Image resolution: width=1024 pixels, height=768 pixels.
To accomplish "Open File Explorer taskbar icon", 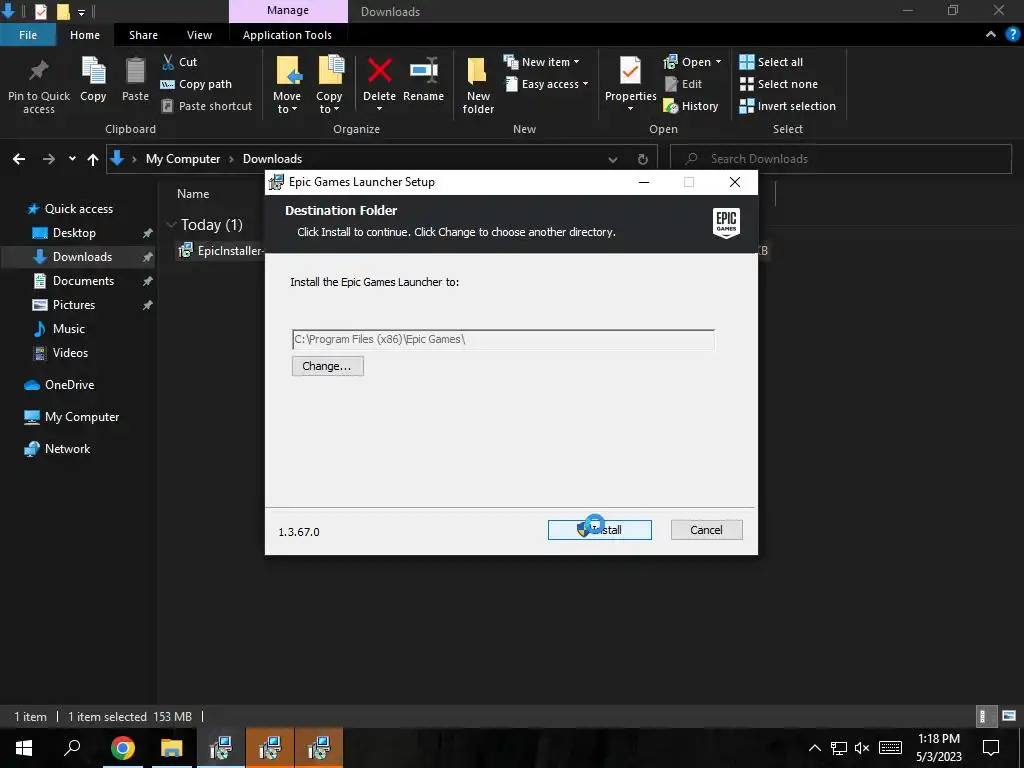I will [x=172, y=748].
